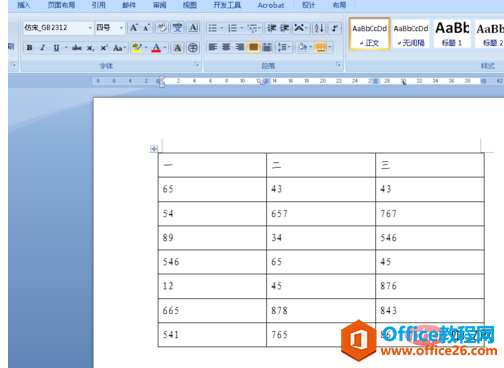Expand the highlight color arrow
Viewport: 504px width, 368px height.
[x=146, y=48]
